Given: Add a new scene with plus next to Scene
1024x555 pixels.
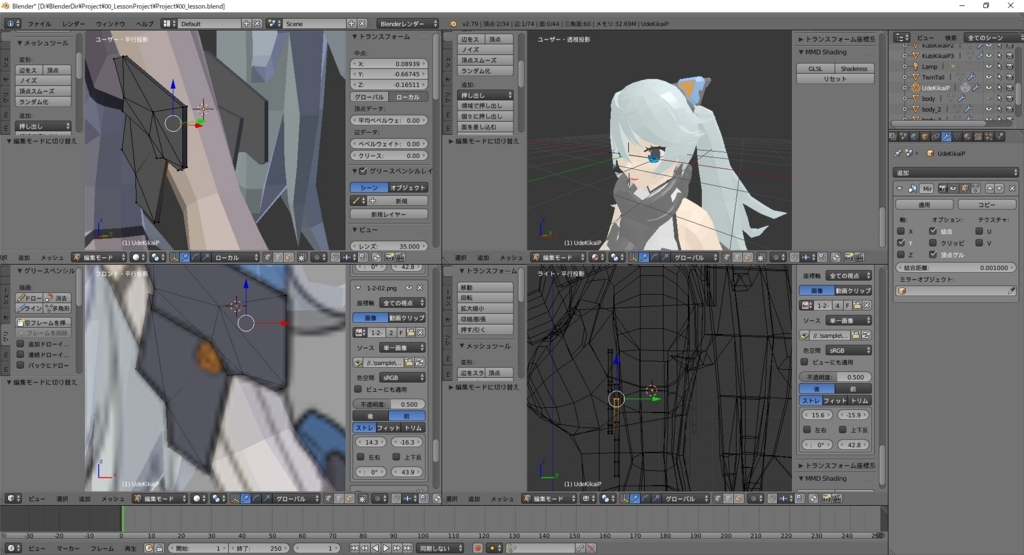Looking at the screenshot, I should pos(351,24).
